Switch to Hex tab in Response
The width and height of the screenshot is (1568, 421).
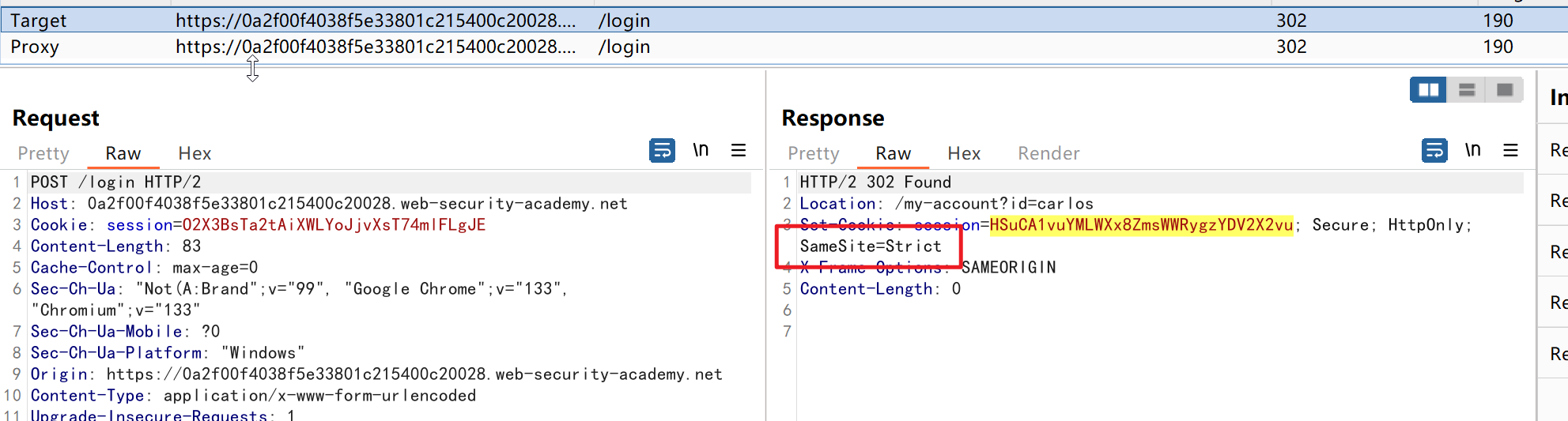click(964, 153)
